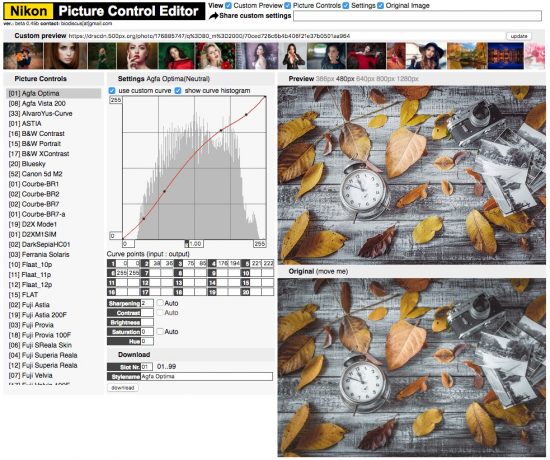Select the Fuji Velvia picture control
The height and width of the screenshot is (460, 550).
[x=31, y=375]
